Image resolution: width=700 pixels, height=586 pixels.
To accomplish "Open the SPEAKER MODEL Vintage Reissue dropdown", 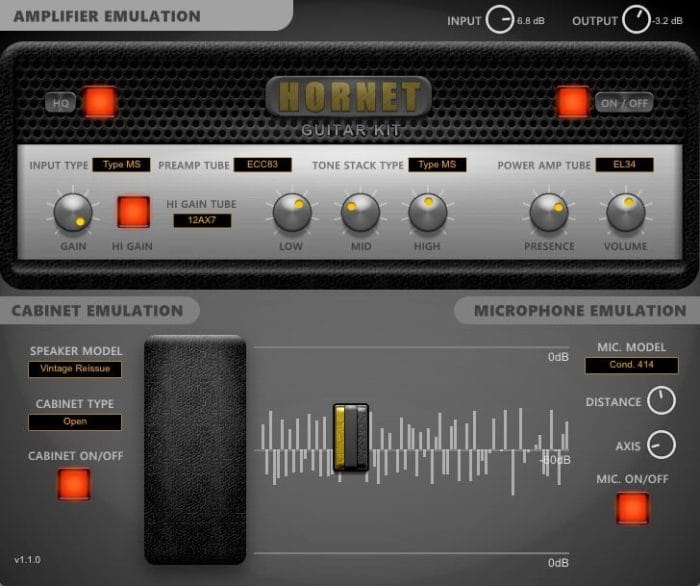I will coord(75,369).
